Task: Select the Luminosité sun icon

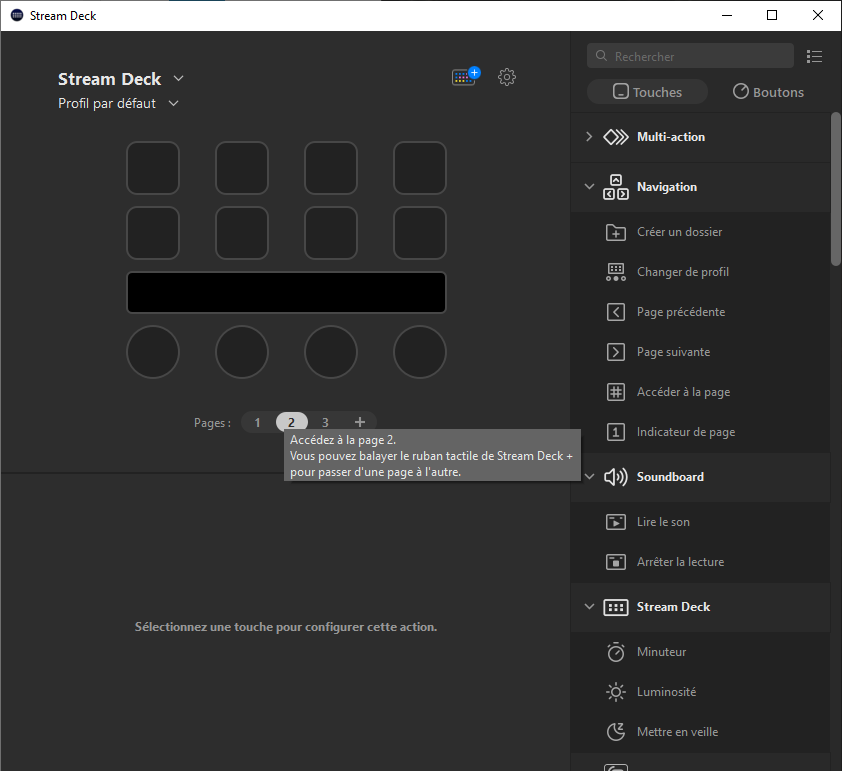Action: point(616,692)
